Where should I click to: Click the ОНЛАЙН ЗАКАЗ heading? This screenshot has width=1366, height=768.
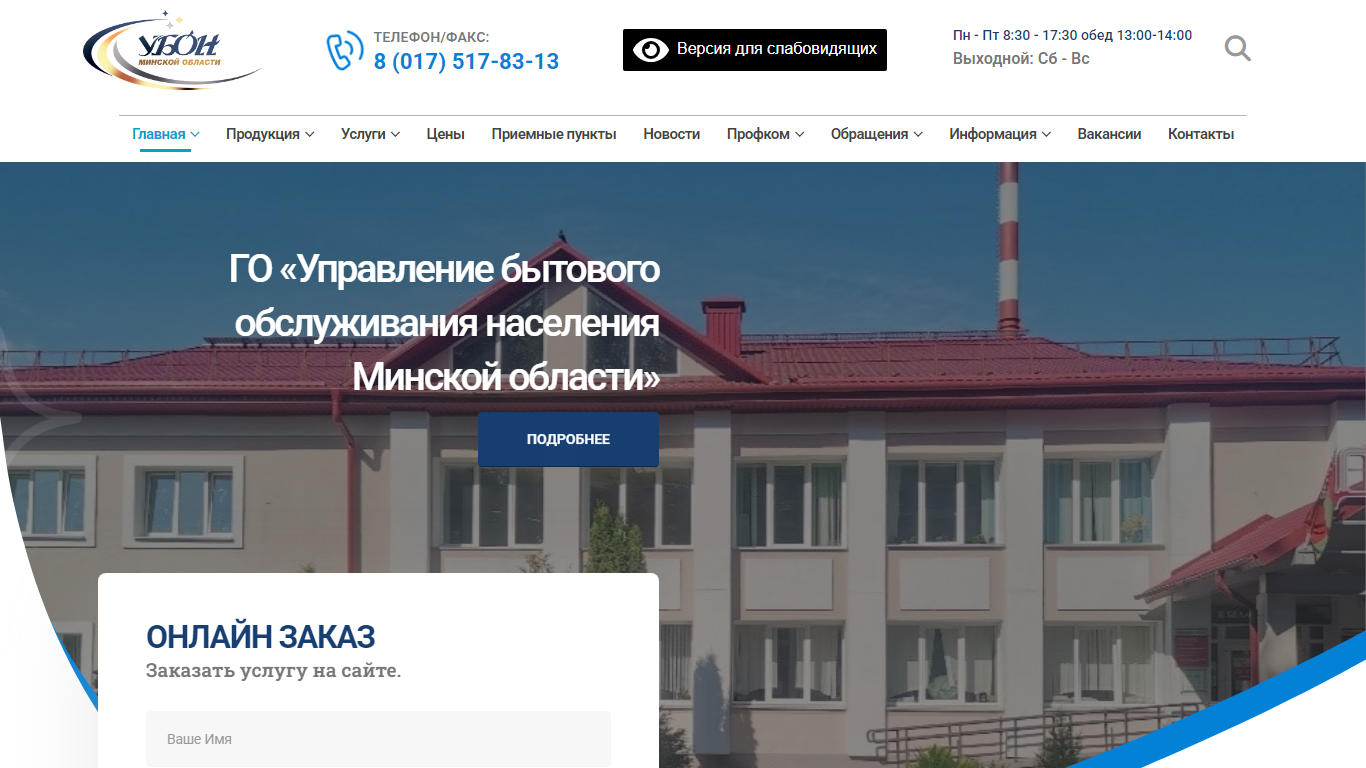tap(261, 636)
